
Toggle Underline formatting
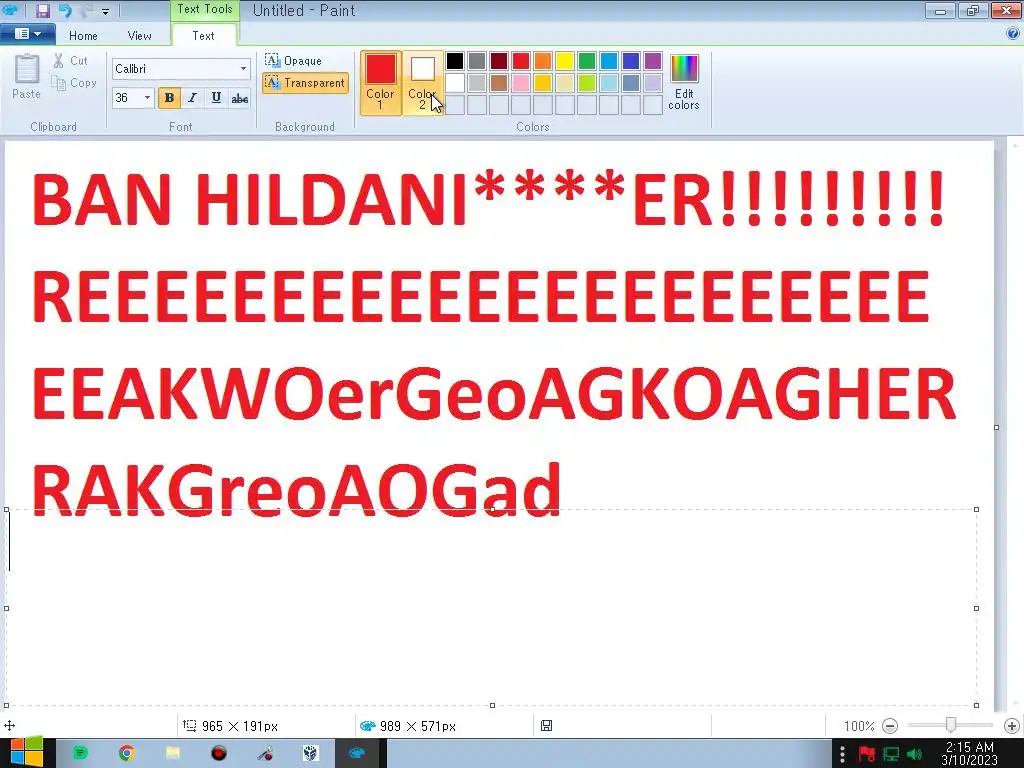[216, 98]
